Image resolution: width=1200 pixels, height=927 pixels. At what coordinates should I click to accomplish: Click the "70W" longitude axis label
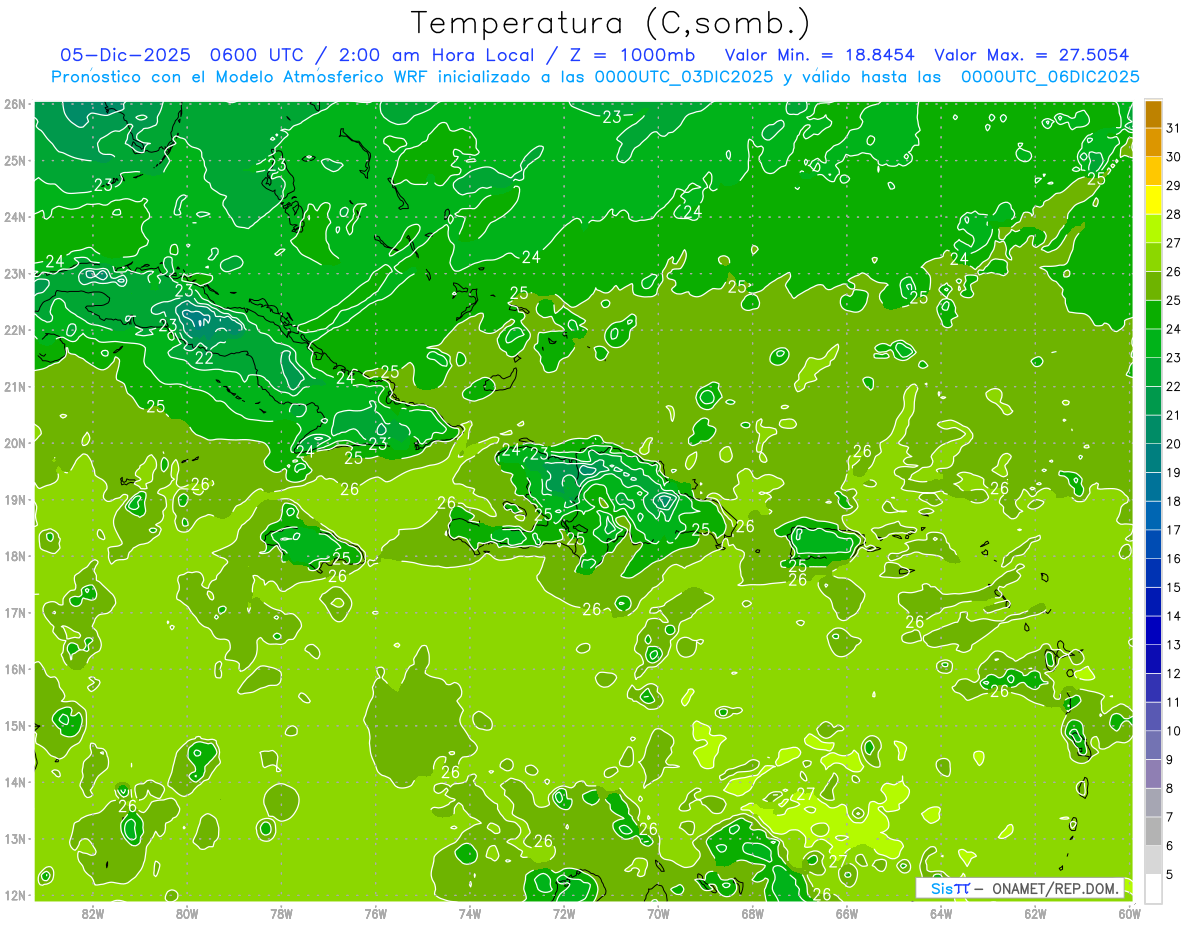(658, 913)
